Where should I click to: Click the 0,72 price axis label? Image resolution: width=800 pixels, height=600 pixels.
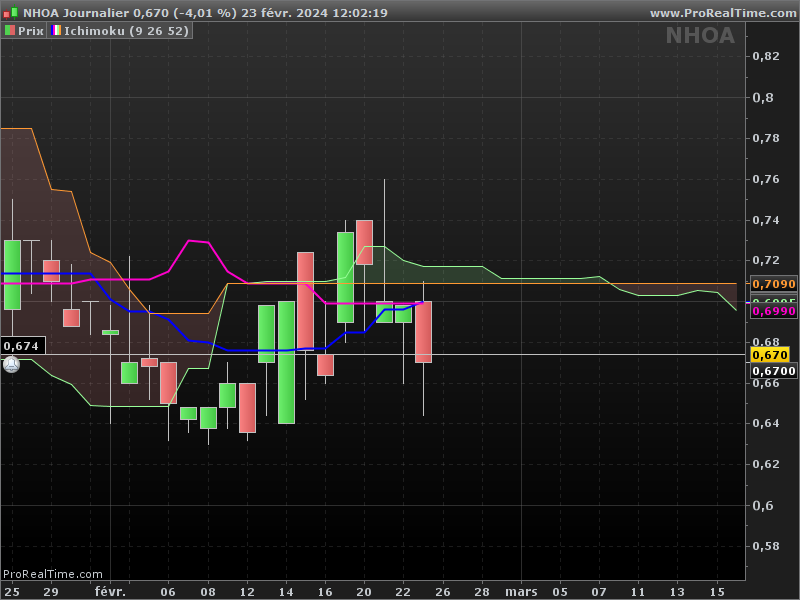click(x=766, y=260)
